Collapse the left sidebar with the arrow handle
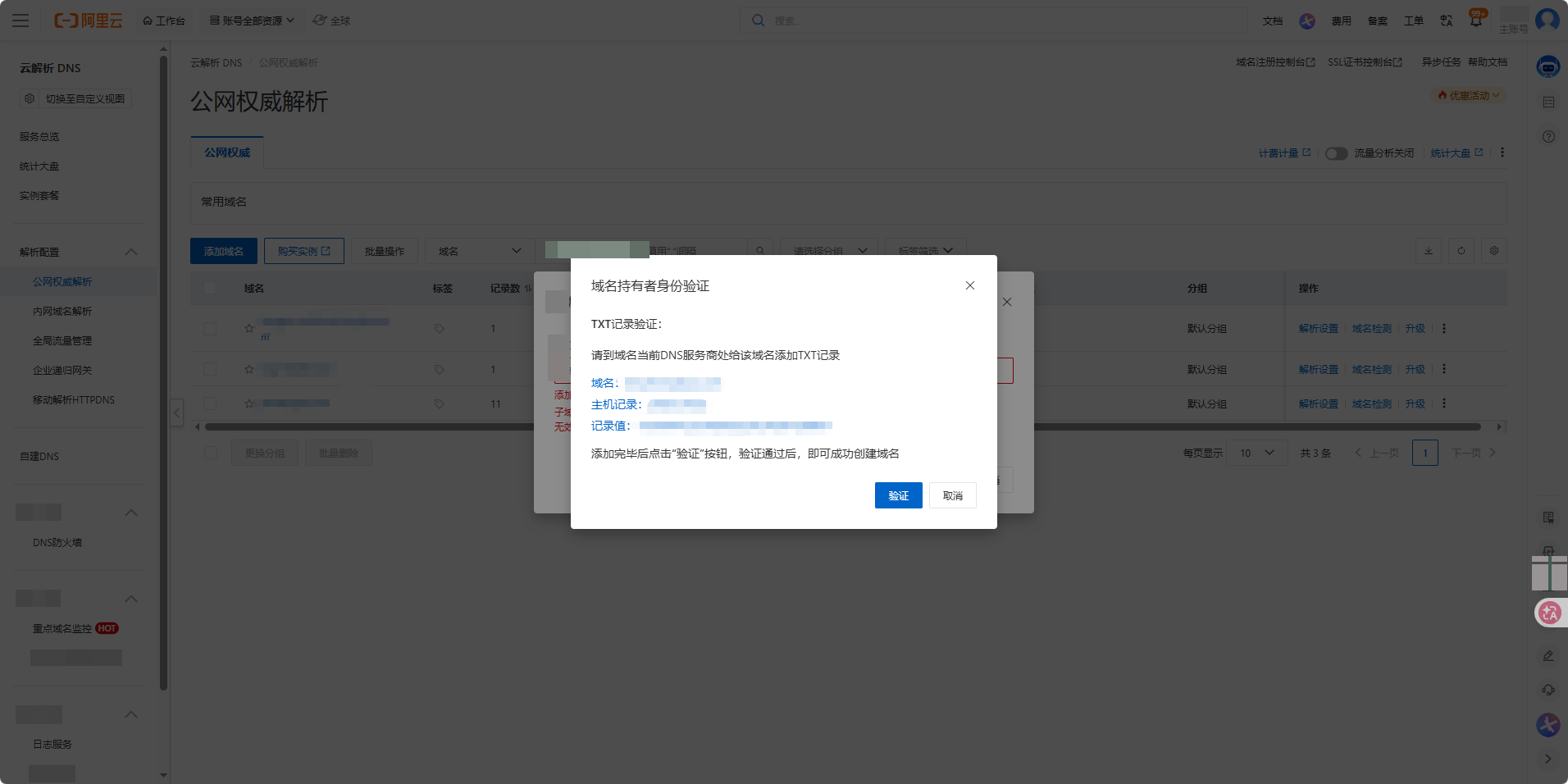The height and width of the screenshot is (784, 1568). coord(176,413)
